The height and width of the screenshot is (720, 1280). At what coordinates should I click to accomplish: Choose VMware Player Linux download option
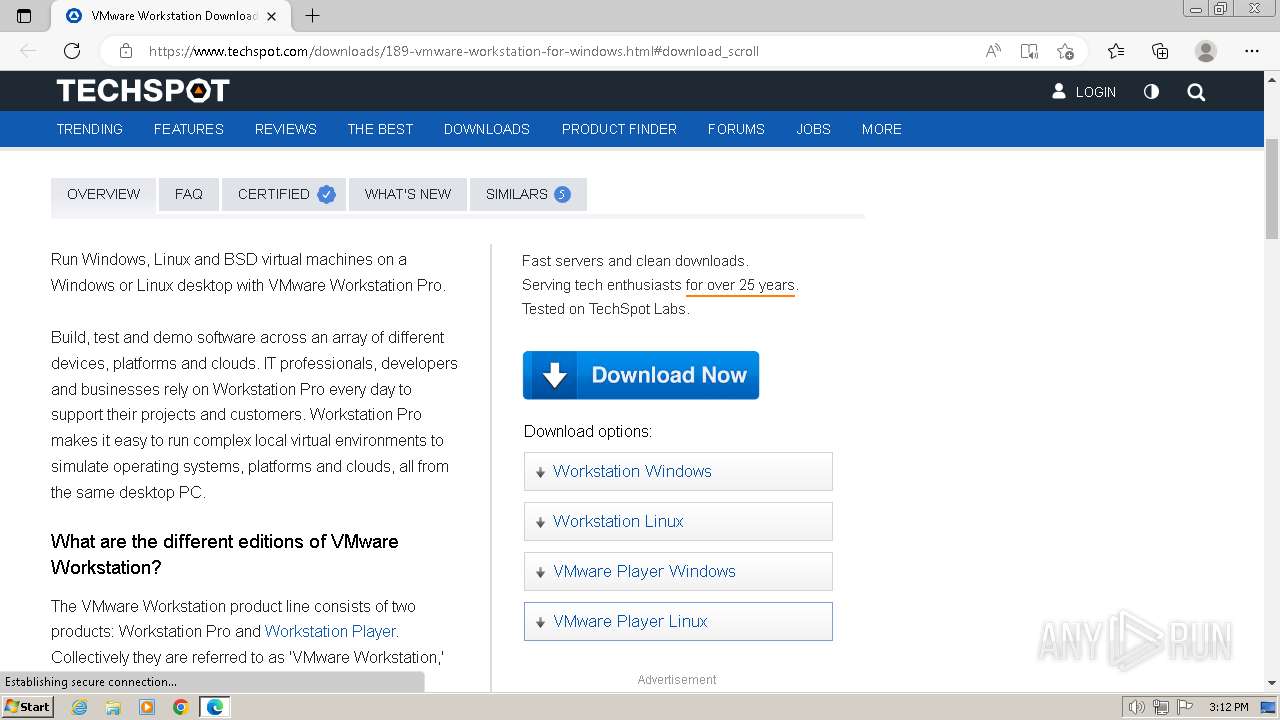[678, 621]
